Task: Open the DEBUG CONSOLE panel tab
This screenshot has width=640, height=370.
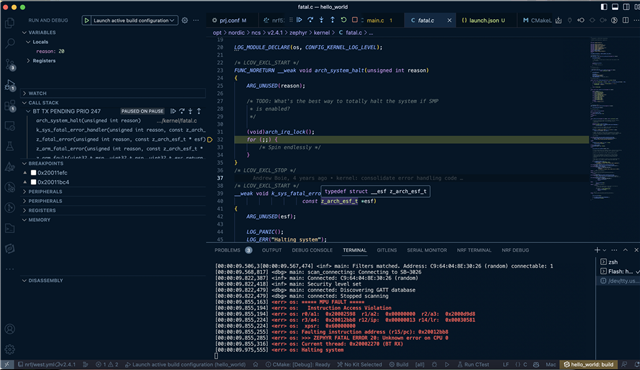Action: (312, 250)
